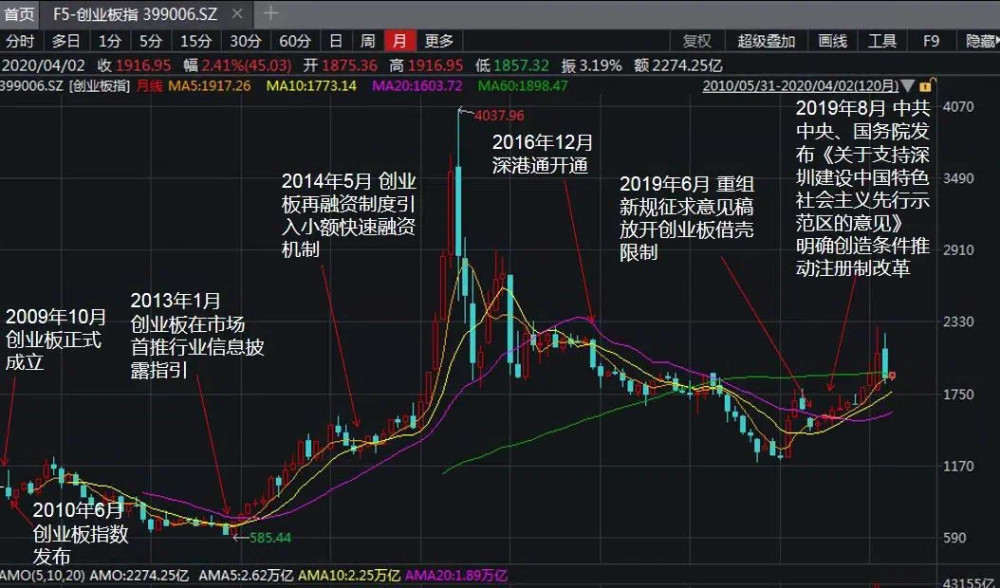Click the 低 1857.32 low price
Screen dimensions: 1000x588
(512, 65)
